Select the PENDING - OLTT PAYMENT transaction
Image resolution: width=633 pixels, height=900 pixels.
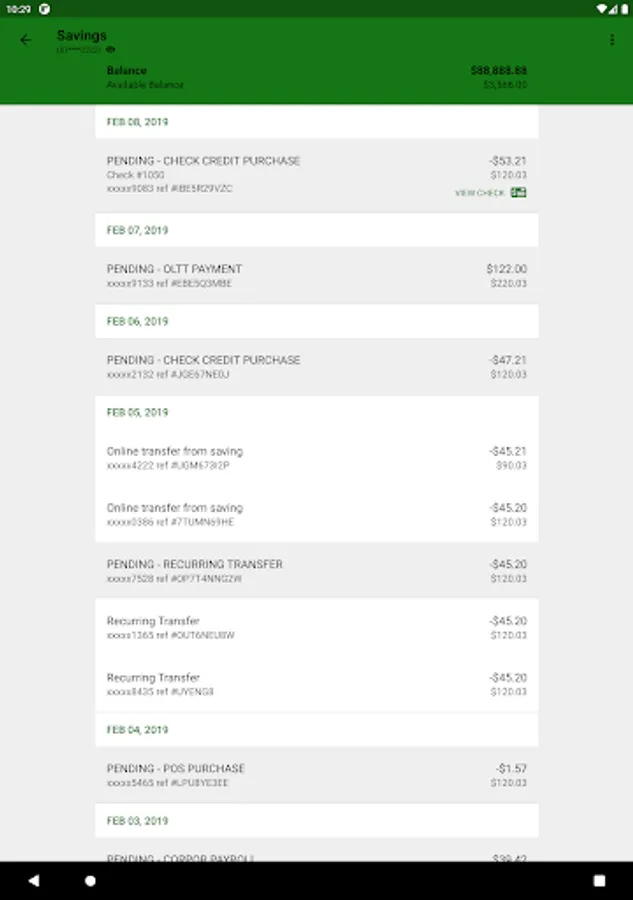pyautogui.click(x=316, y=276)
